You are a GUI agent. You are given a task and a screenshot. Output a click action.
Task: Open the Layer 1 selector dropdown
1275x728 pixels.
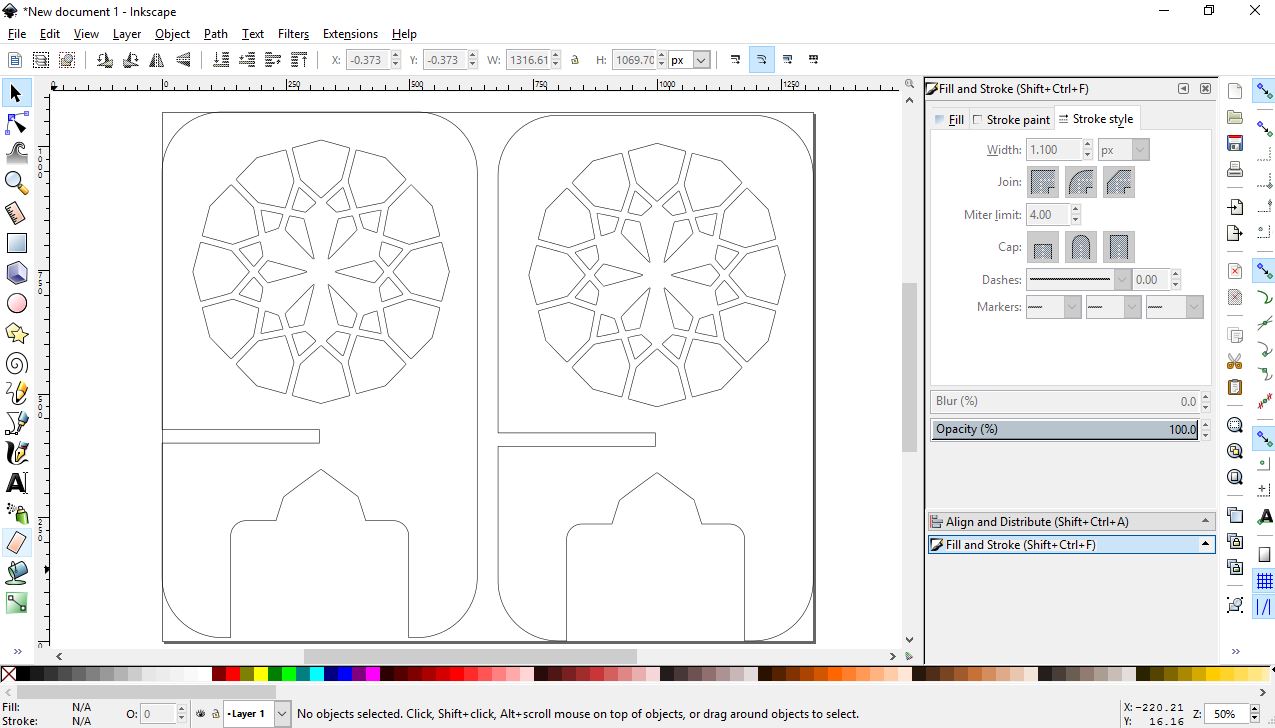tap(281, 714)
